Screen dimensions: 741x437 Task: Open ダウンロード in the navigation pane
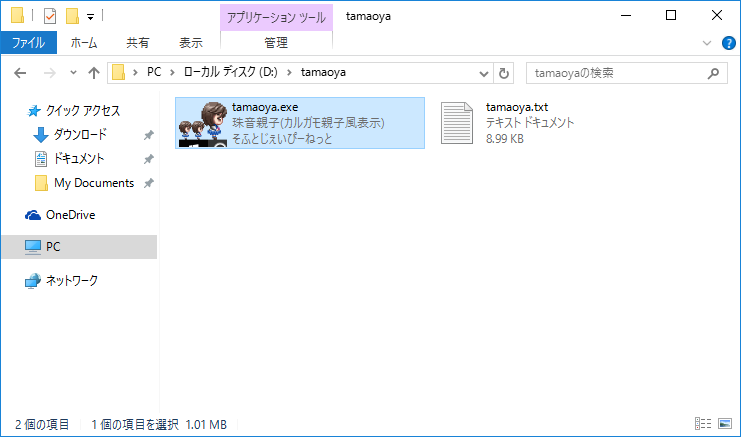pyautogui.click(x=80, y=135)
